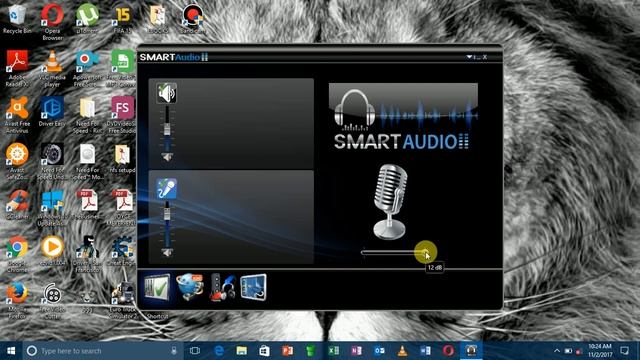
Task: Open the speaker and headphone setup icon
Action: 222,287
